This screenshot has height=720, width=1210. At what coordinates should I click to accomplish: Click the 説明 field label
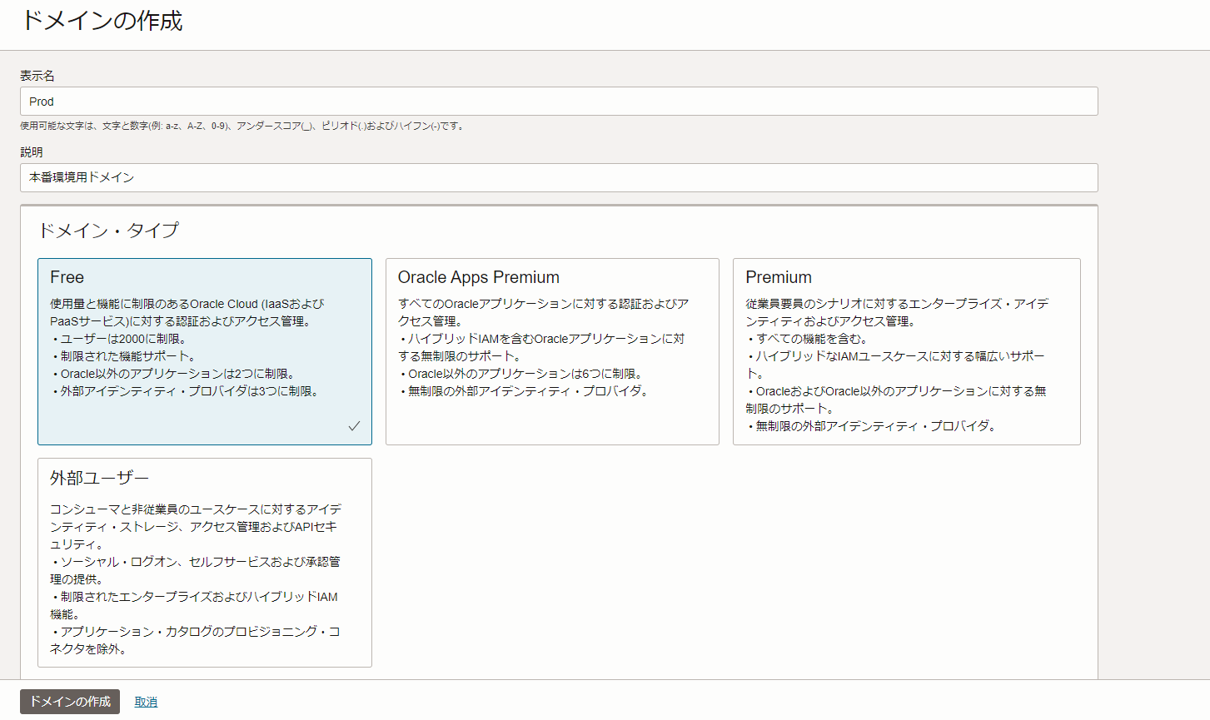31,152
